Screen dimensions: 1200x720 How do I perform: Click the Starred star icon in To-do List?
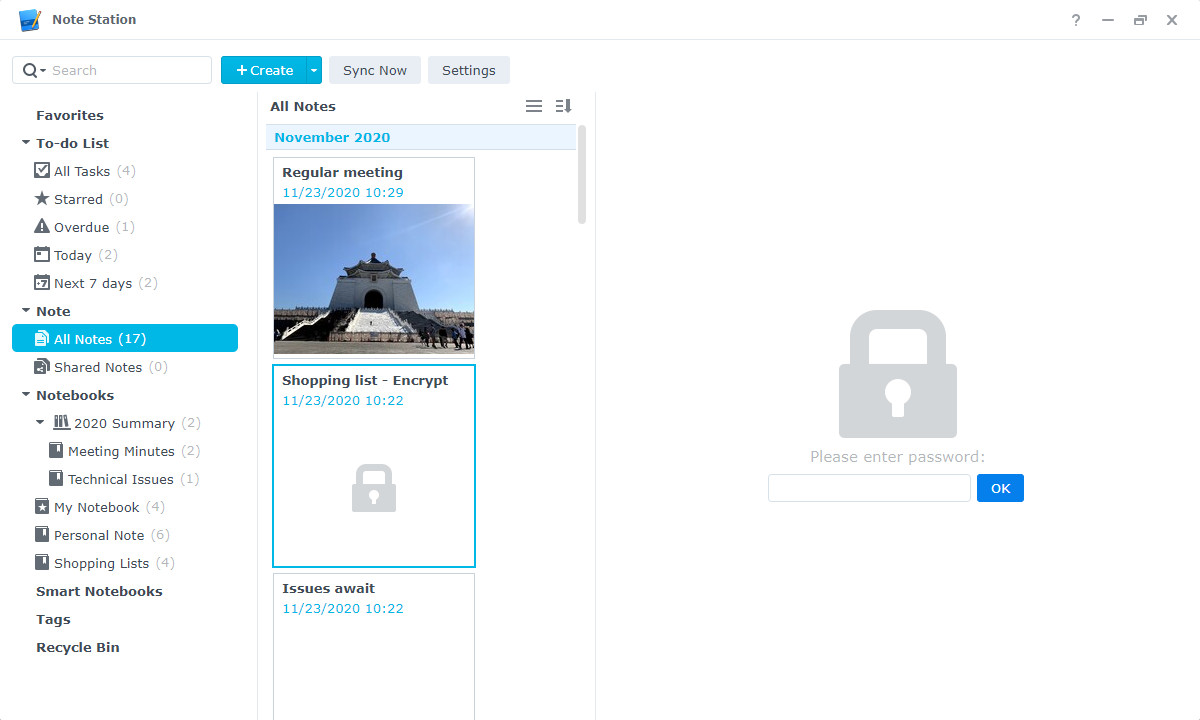point(42,199)
